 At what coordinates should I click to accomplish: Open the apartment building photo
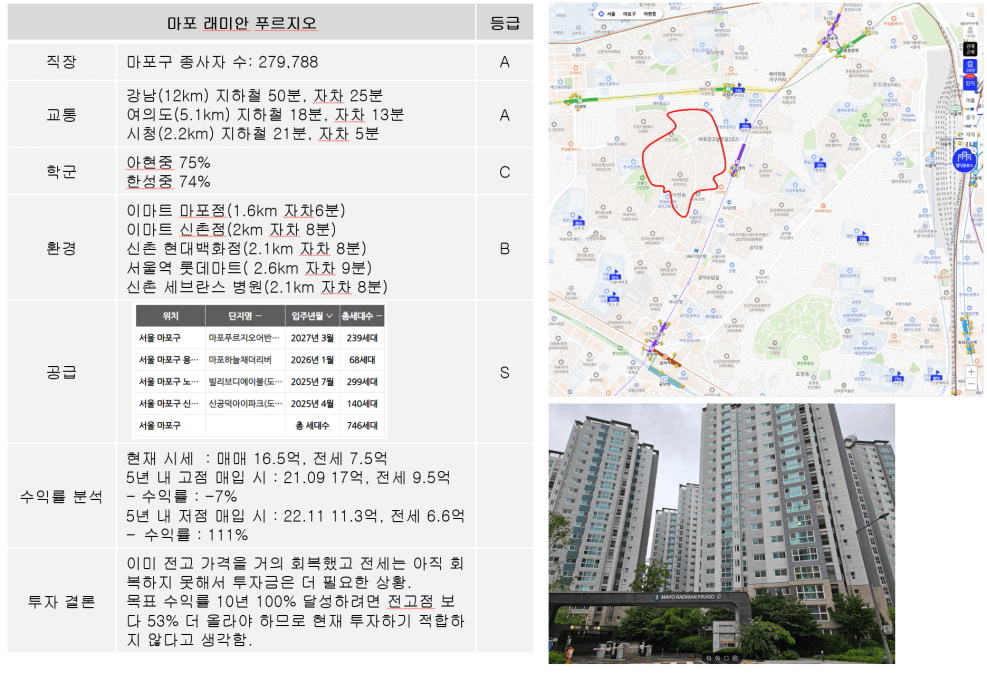(x=721, y=534)
